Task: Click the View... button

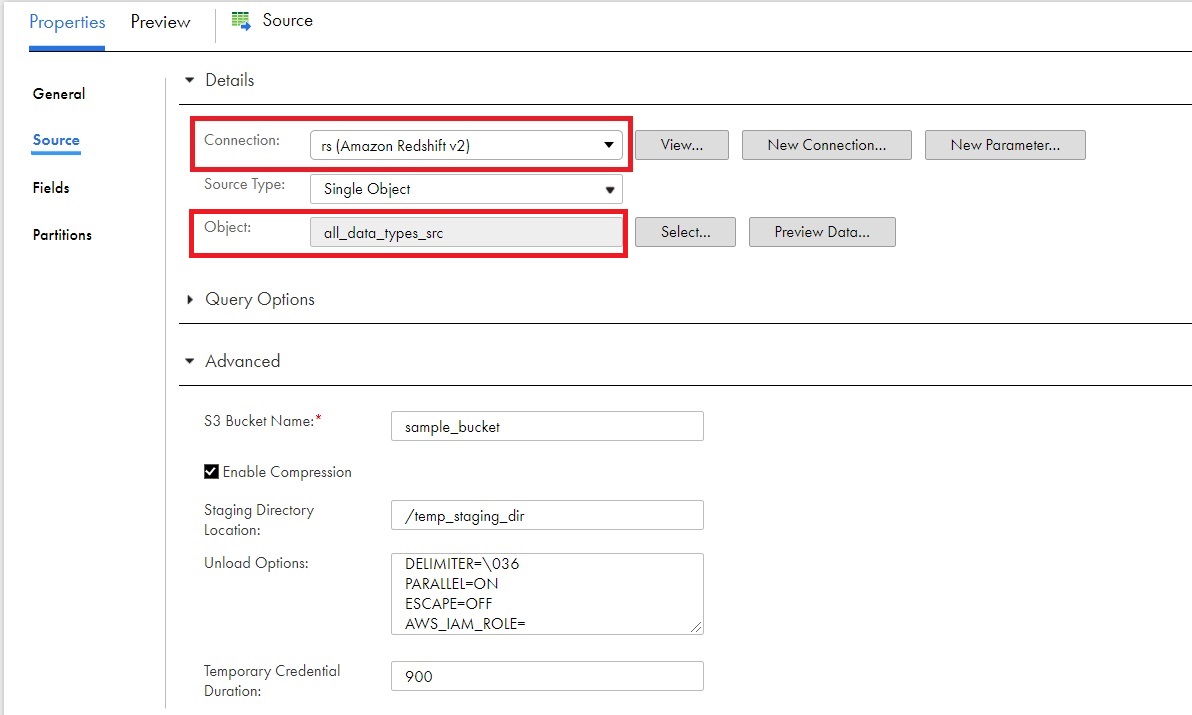Action: tap(682, 145)
